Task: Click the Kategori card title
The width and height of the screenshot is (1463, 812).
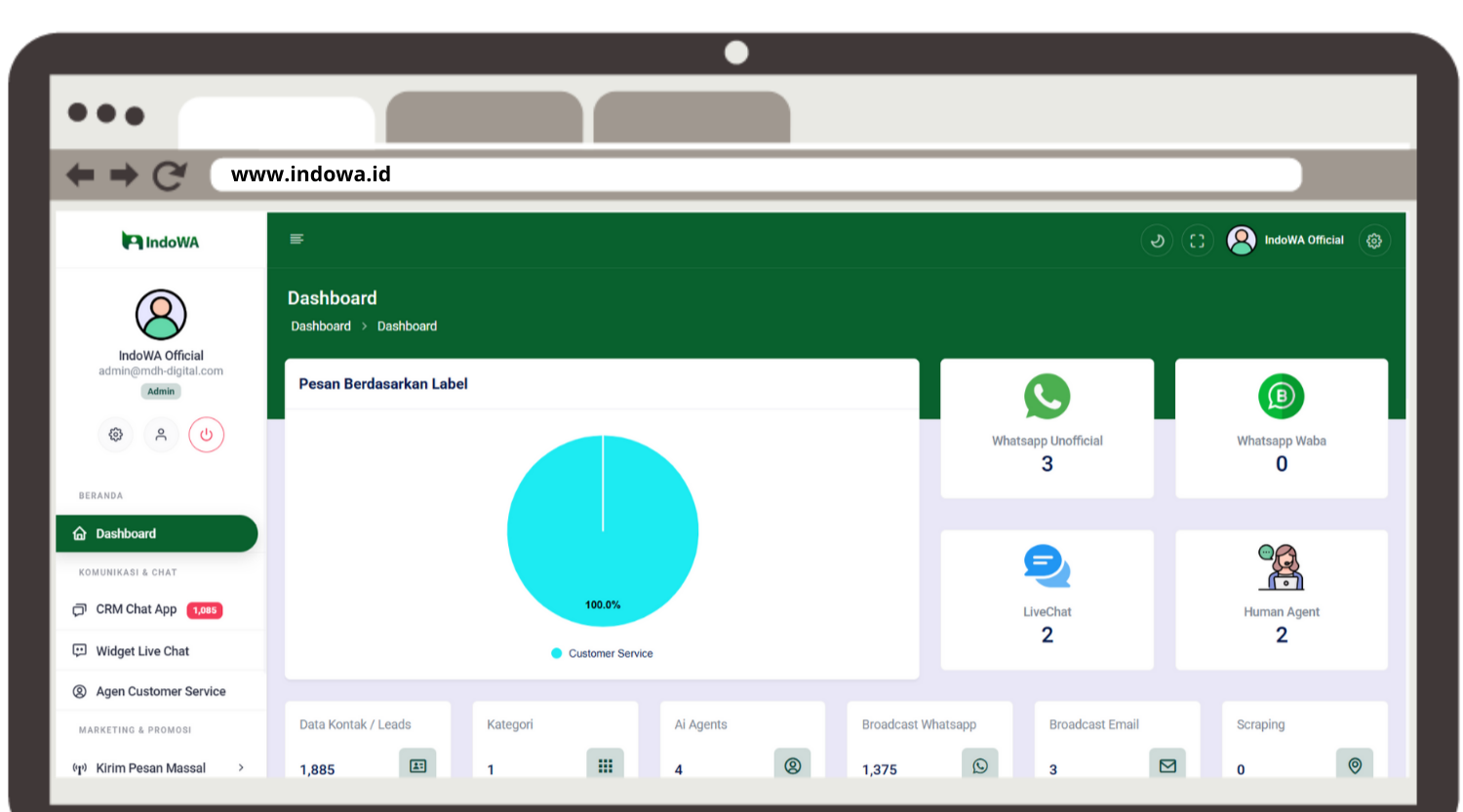Action: click(510, 724)
